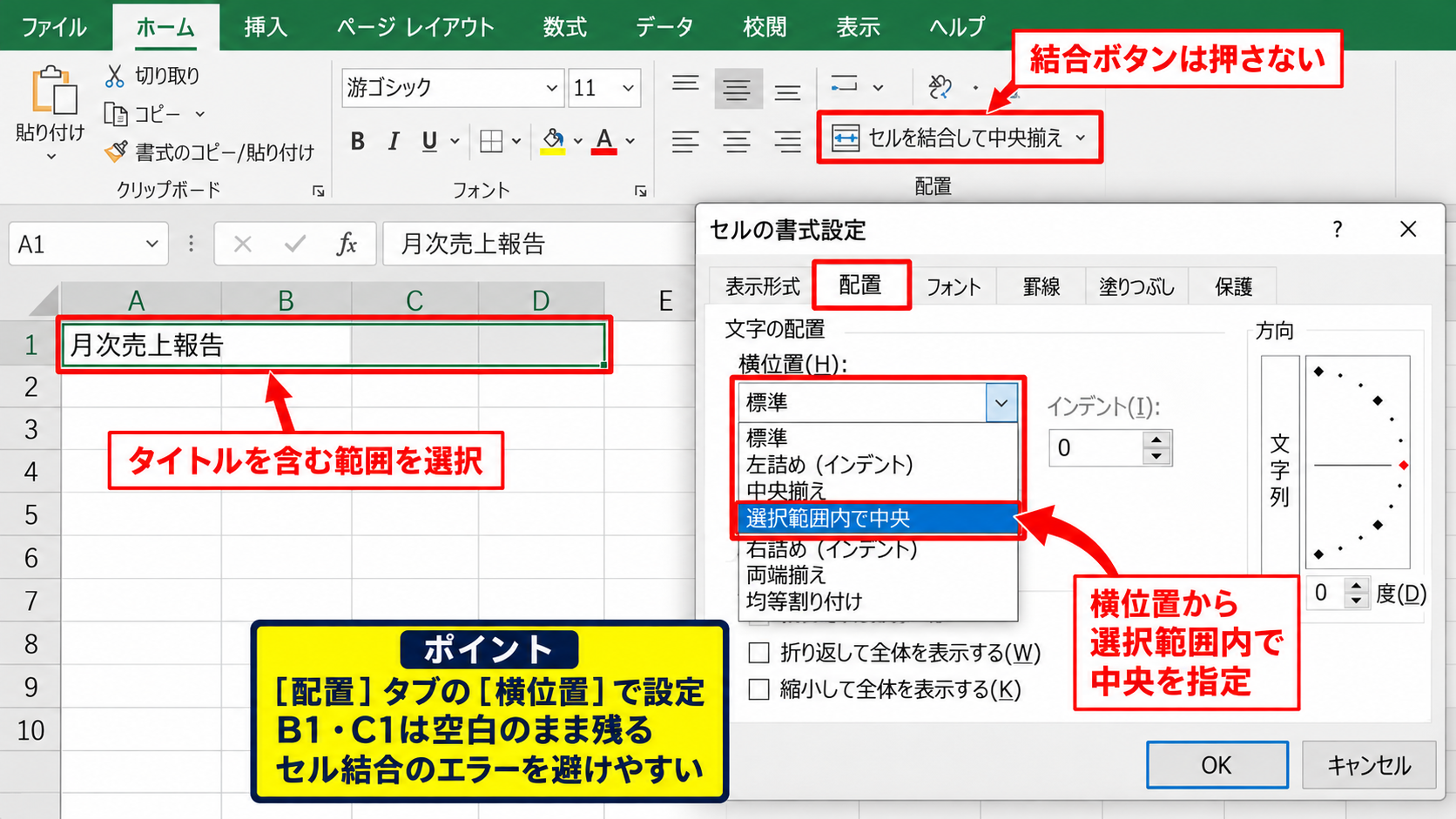
Task: Open the セルを結合して中央揃え dropdown arrow
Action: coord(1081,138)
